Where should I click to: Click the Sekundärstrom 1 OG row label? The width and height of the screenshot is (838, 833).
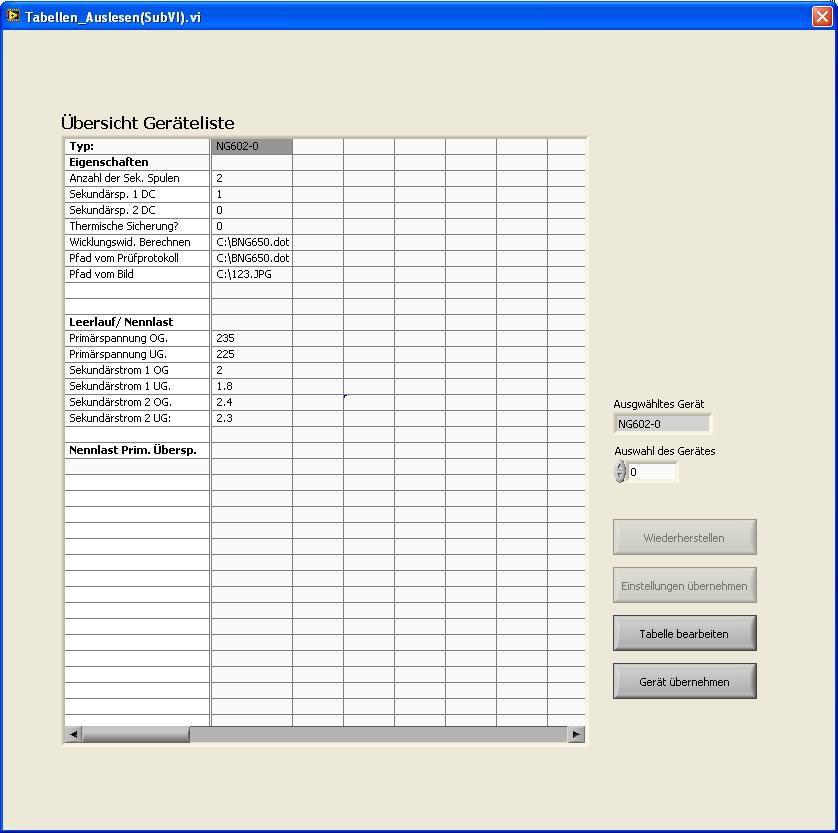coord(137,370)
